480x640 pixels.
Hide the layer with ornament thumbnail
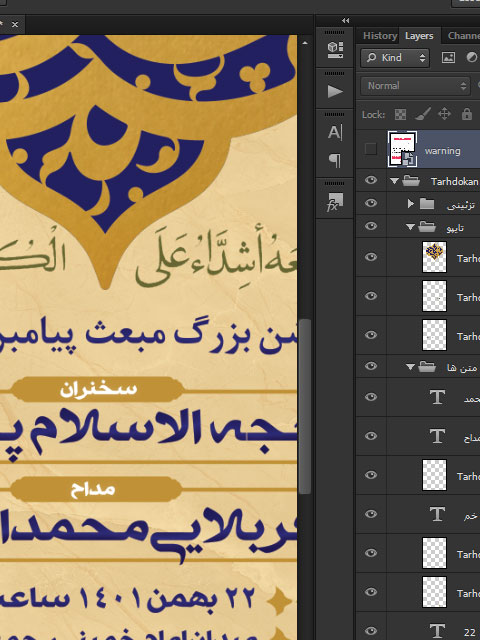(371, 257)
